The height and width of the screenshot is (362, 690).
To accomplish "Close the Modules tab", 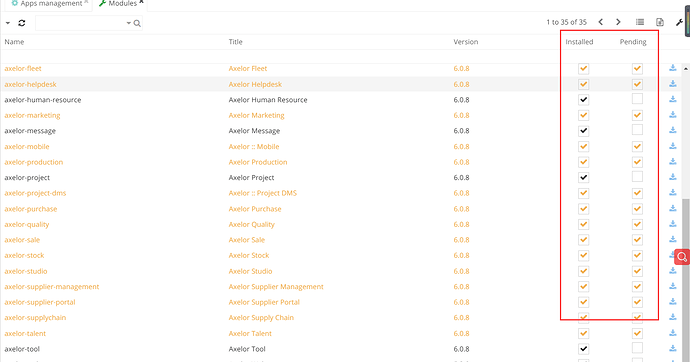I will [141, 2].
